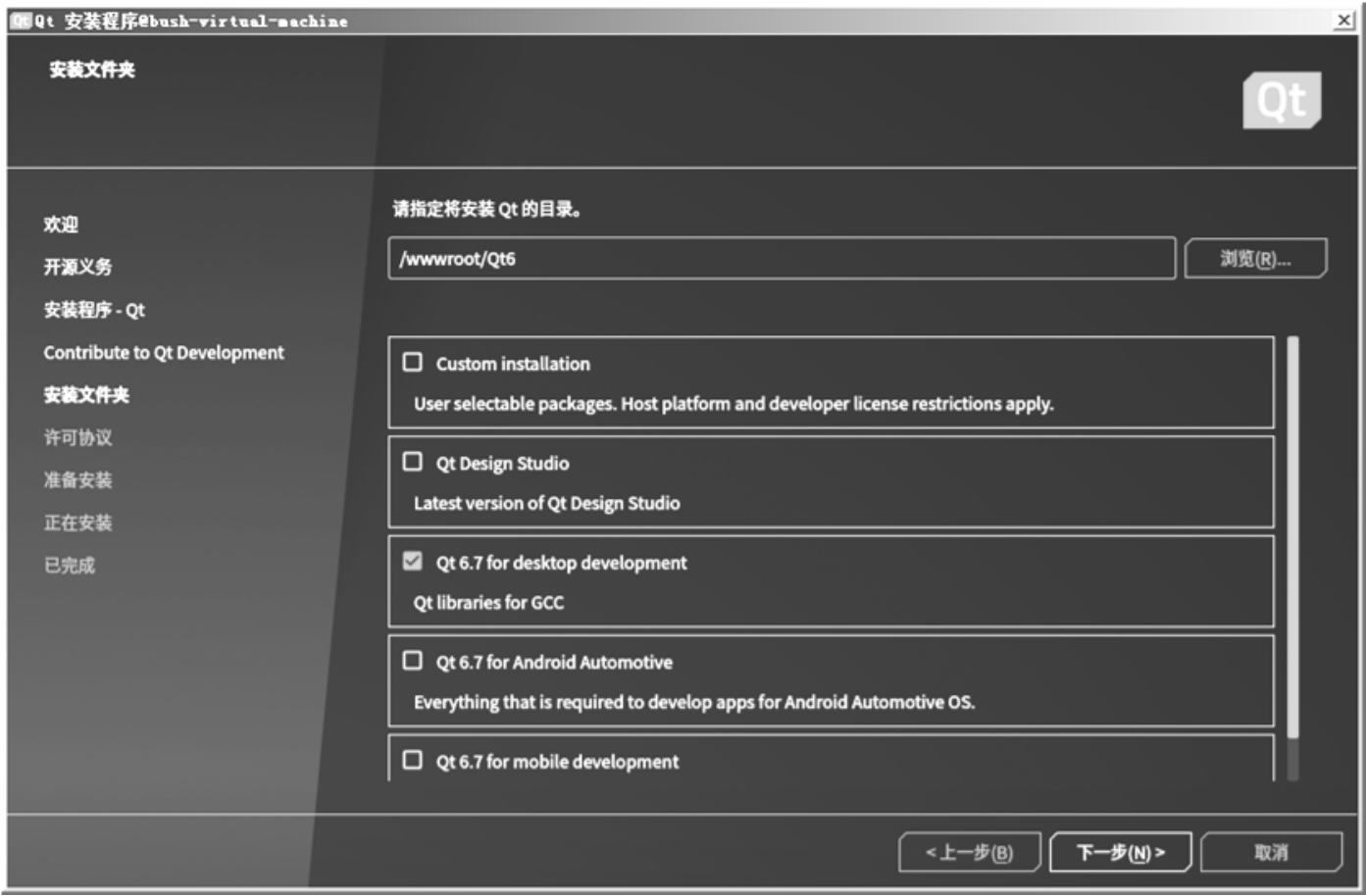Select the 开源义务 step in sidebar

point(77,267)
